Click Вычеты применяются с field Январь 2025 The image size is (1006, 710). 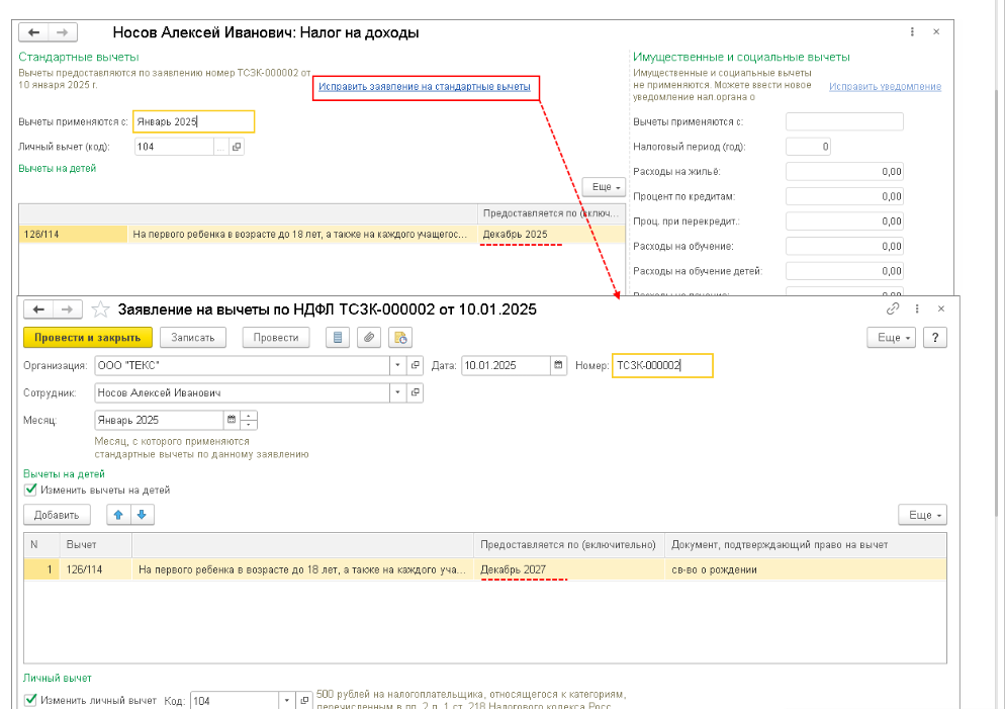(194, 122)
